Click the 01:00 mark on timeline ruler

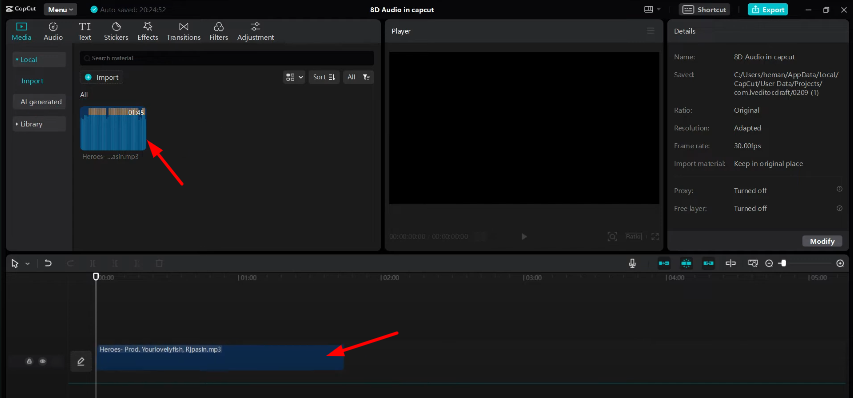coord(248,277)
